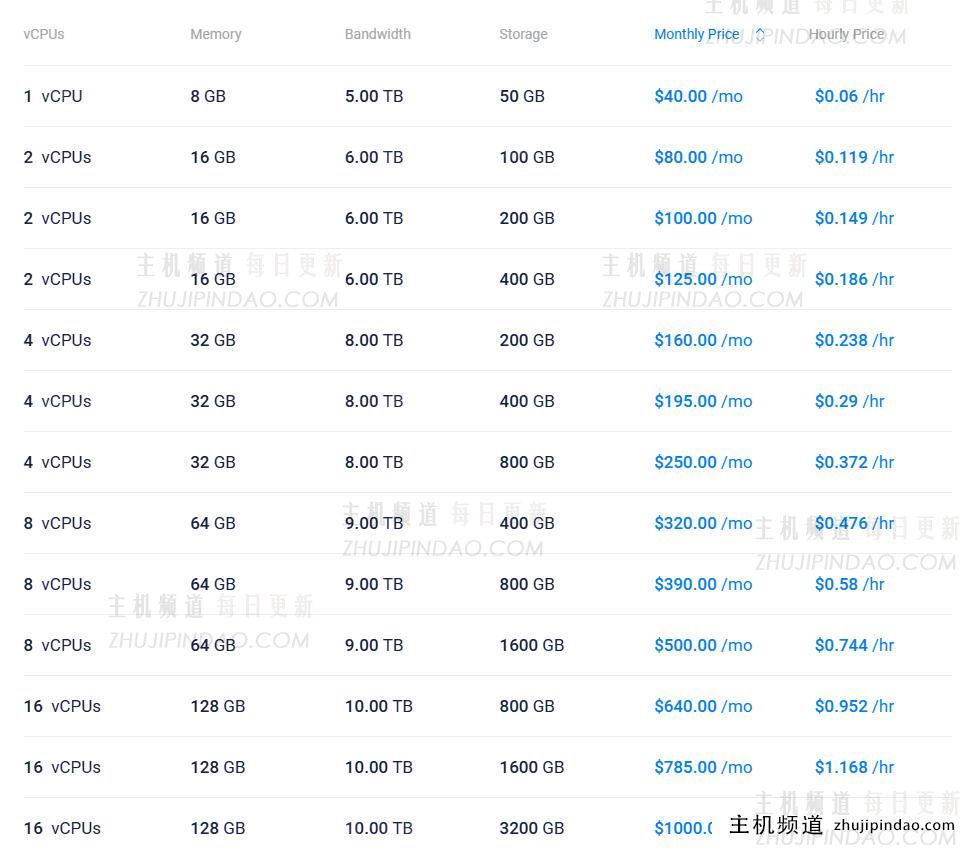Click 200 GB storage in $100.00 row
Image resolution: width=972 pixels, height=849 pixels.
pos(527,218)
